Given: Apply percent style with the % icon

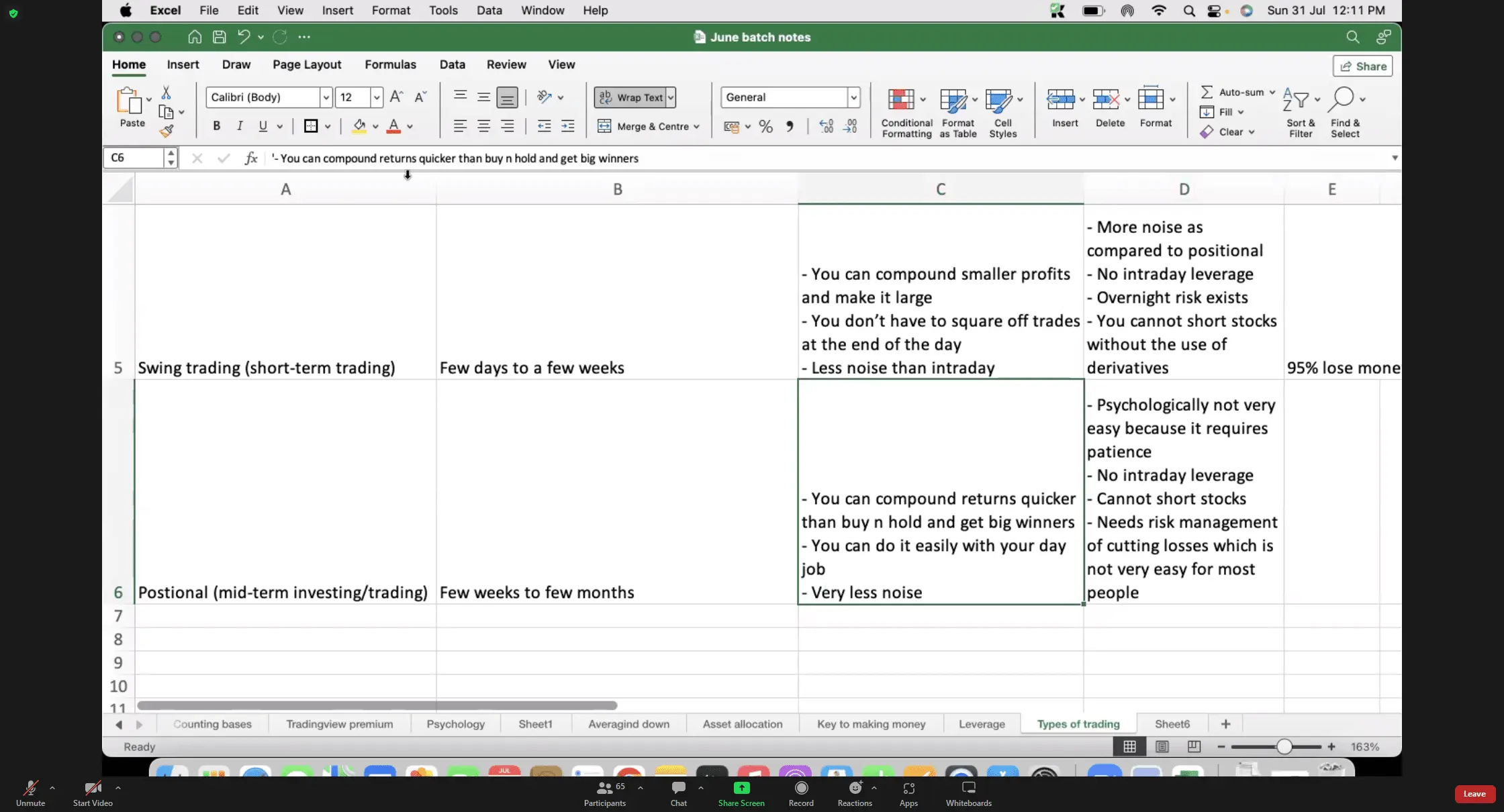Looking at the screenshot, I should (765, 126).
